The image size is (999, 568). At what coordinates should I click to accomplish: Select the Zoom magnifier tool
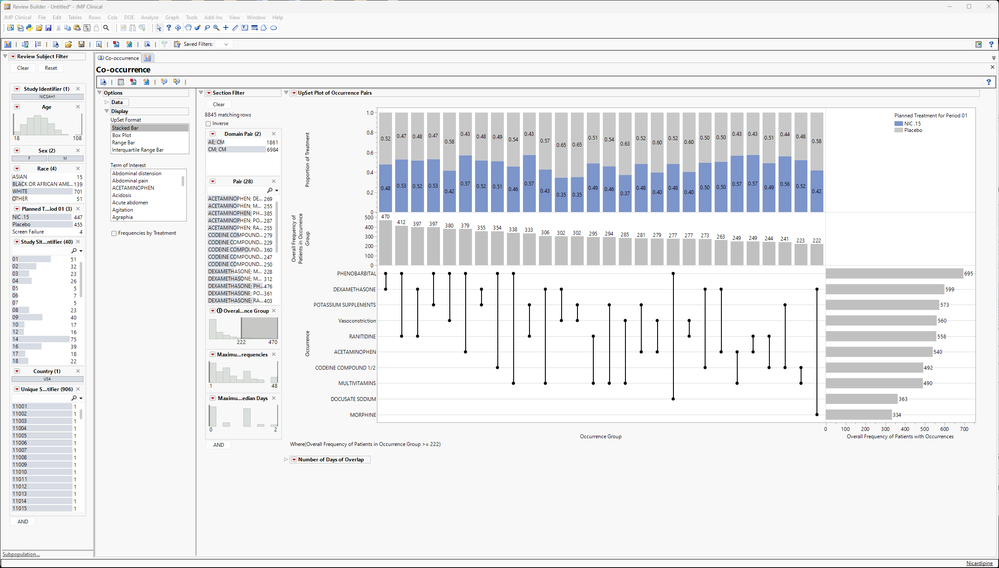(217, 28)
